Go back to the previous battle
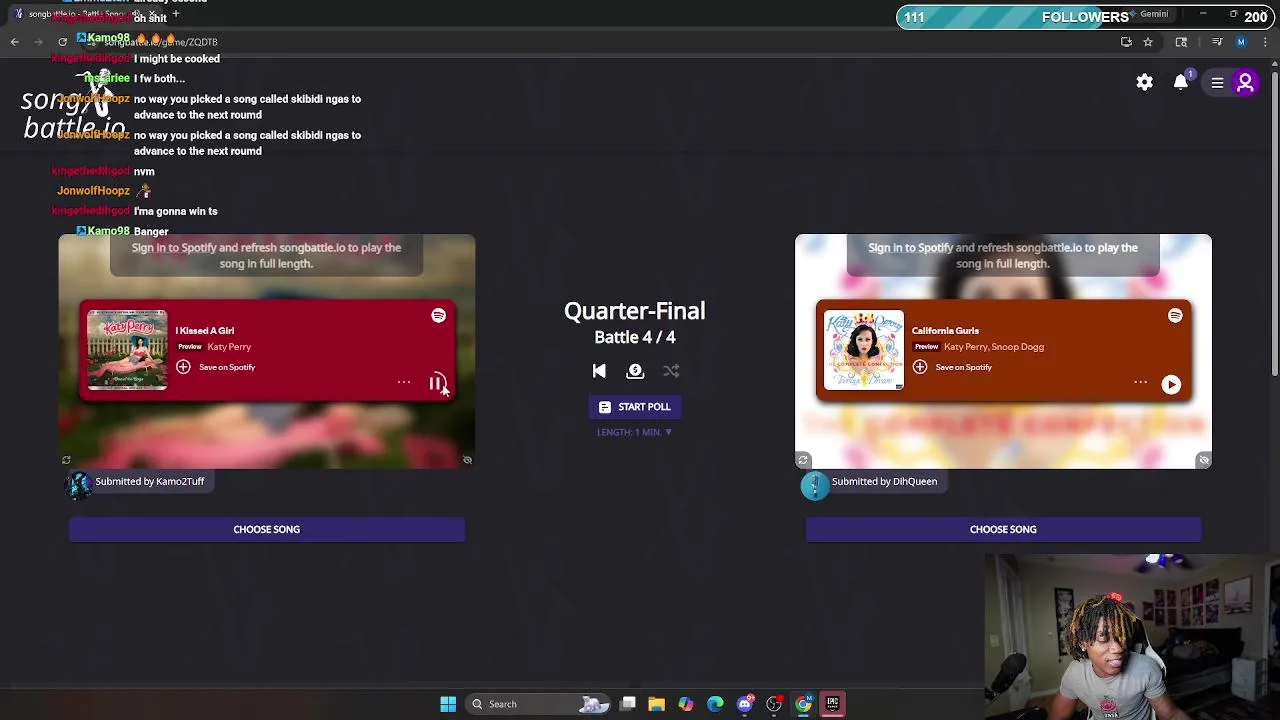This screenshot has width=1280, height=720. tap(599, 371)
